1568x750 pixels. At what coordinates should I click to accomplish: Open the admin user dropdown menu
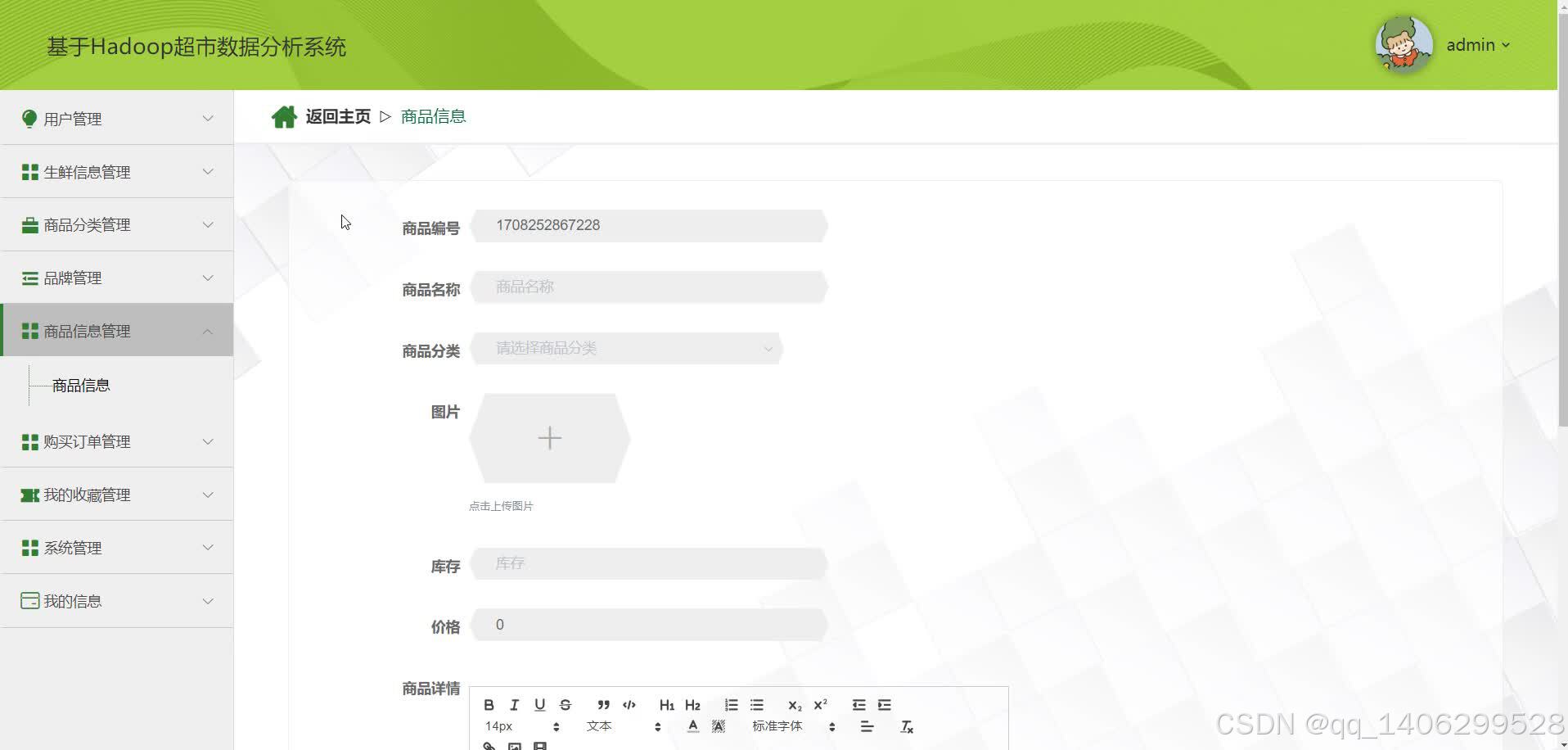1478,45
